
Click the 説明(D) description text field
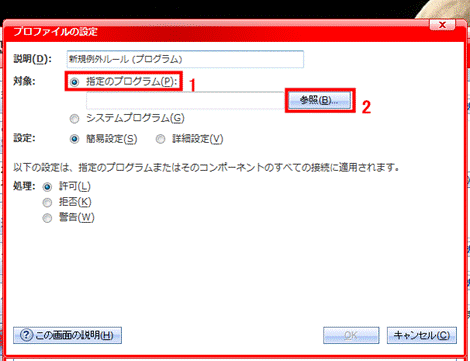185,59
